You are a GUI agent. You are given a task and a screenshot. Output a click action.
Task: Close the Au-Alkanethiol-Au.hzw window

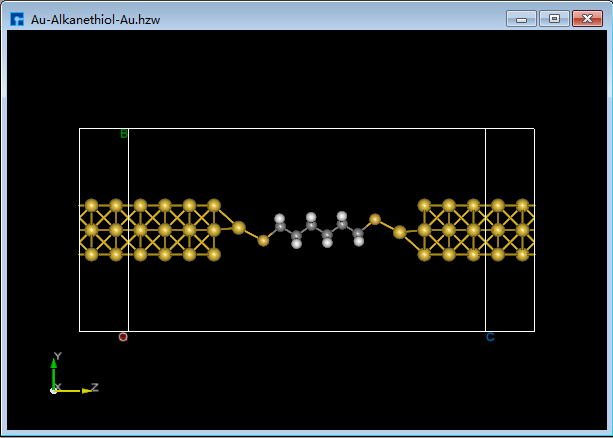point(587,19)
